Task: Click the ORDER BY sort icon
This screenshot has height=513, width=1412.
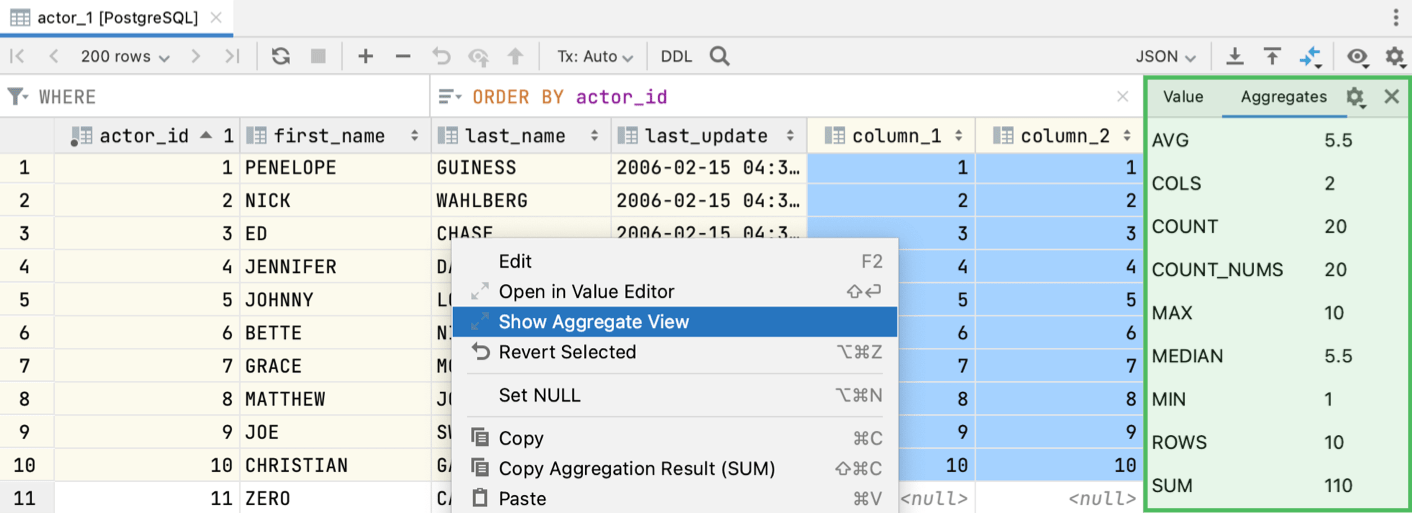Action: pyautogui.click(x=450, y=97)
